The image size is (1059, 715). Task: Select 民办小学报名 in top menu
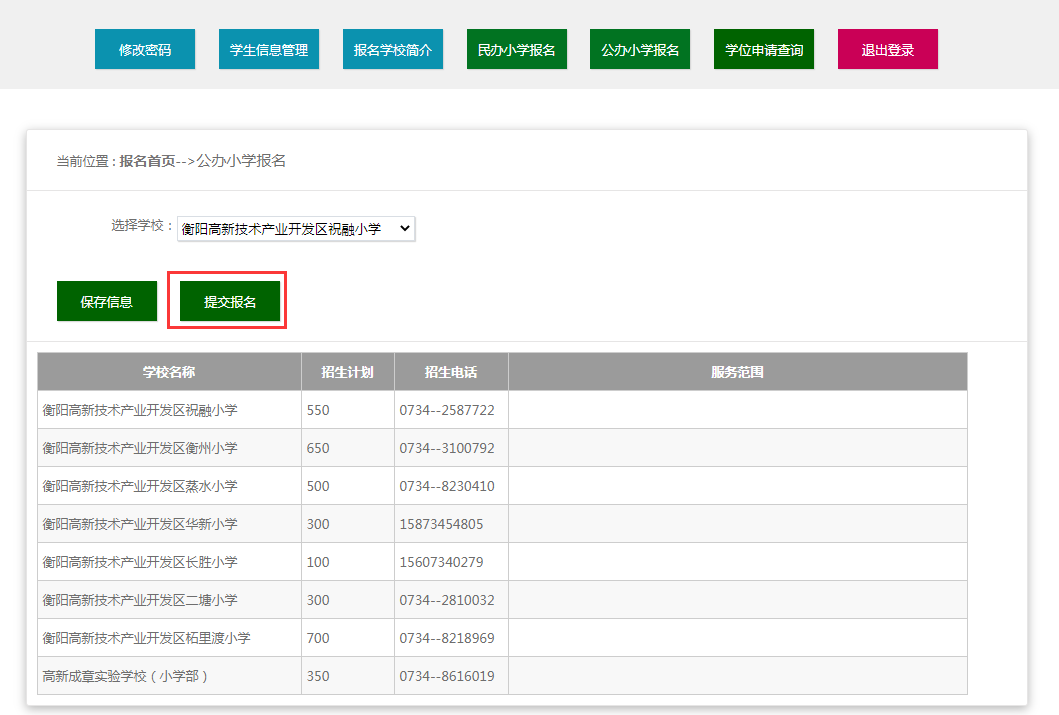517,49
